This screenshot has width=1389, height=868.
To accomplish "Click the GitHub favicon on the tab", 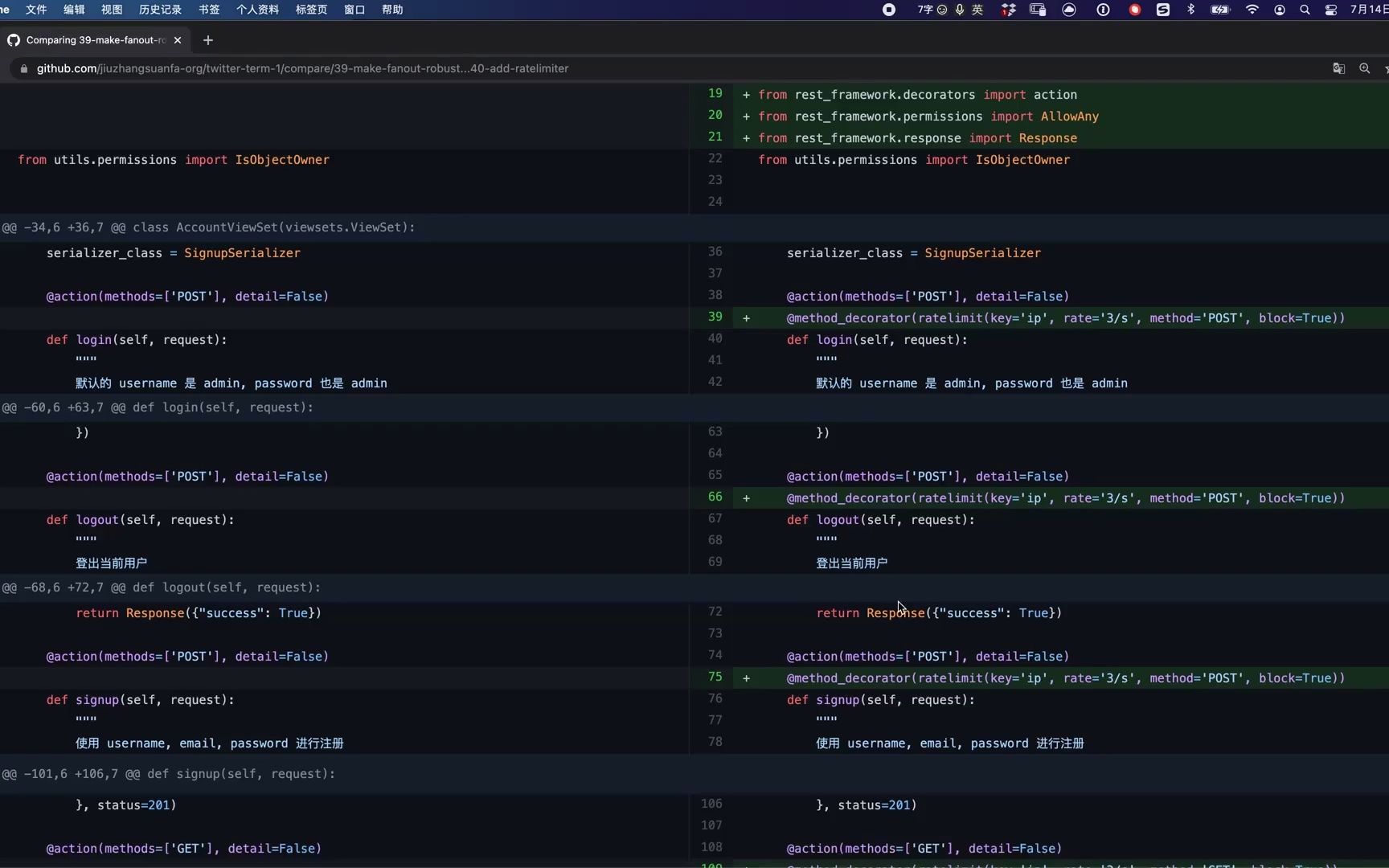I will click(14, 40).
